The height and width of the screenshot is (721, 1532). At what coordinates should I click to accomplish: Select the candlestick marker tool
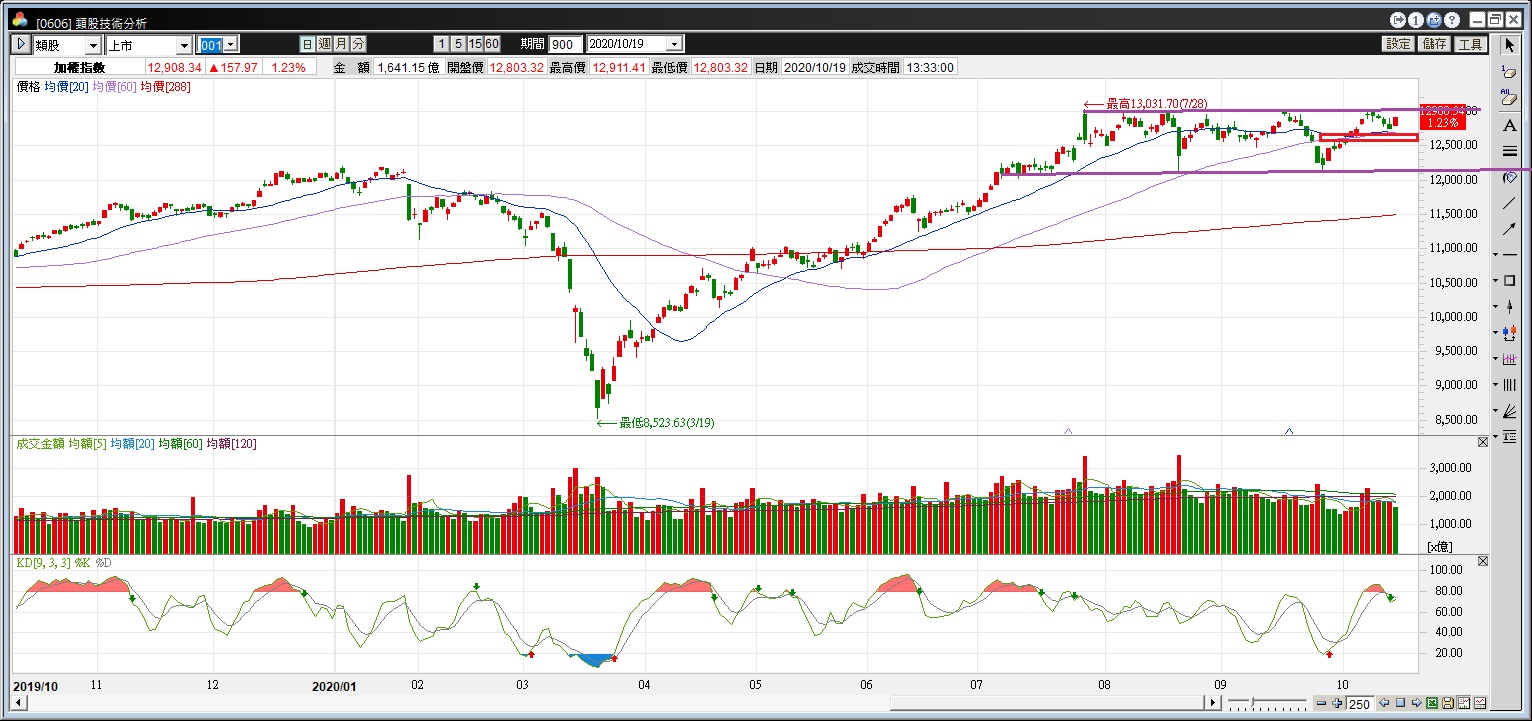1510,305
